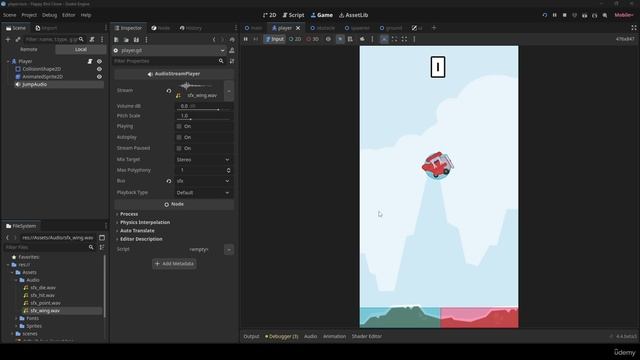Enable the Autoplay checkbox
The image size is (640, 360).
click(179, 138)
